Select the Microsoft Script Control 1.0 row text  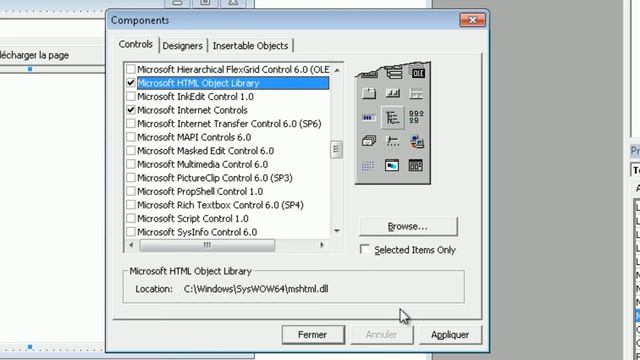click(x=193, y=218)
